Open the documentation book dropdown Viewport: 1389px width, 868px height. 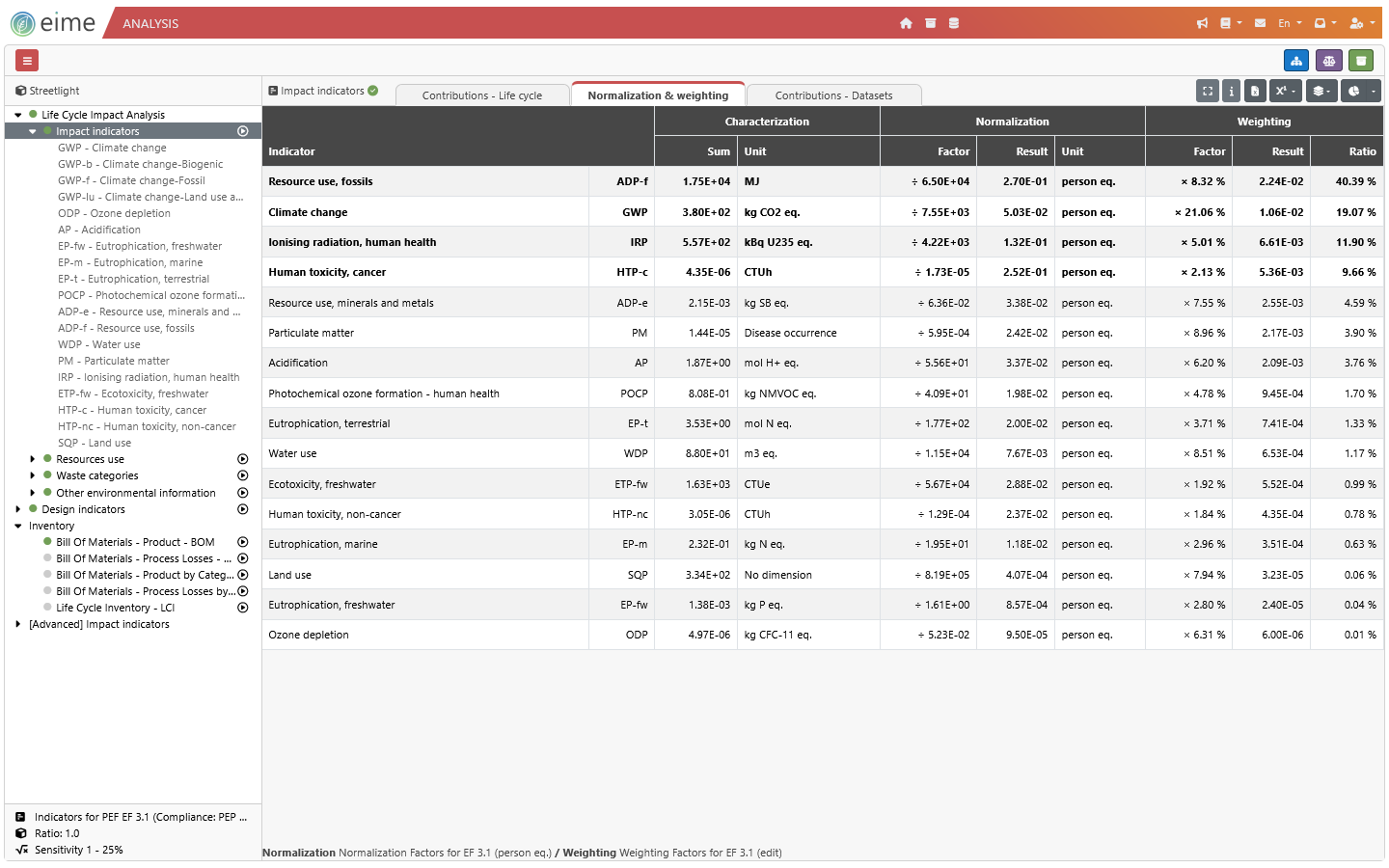tap(1230, 23)
